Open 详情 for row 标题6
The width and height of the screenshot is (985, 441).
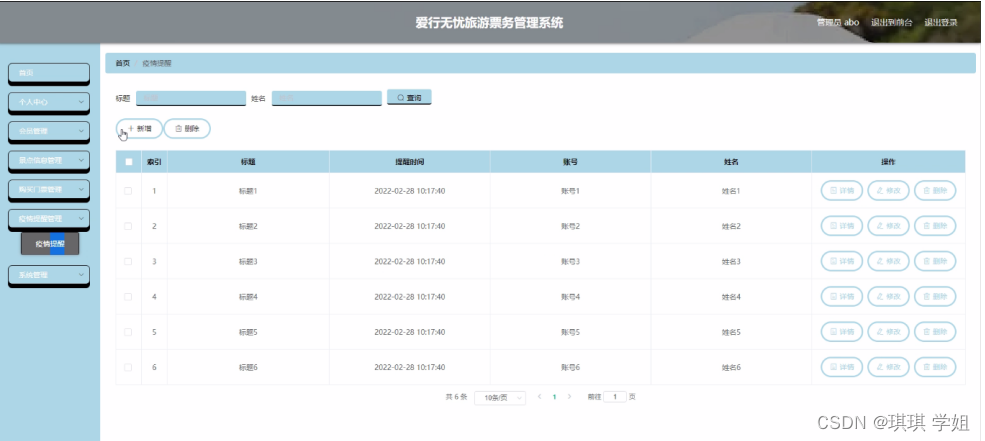coord(841,366)
